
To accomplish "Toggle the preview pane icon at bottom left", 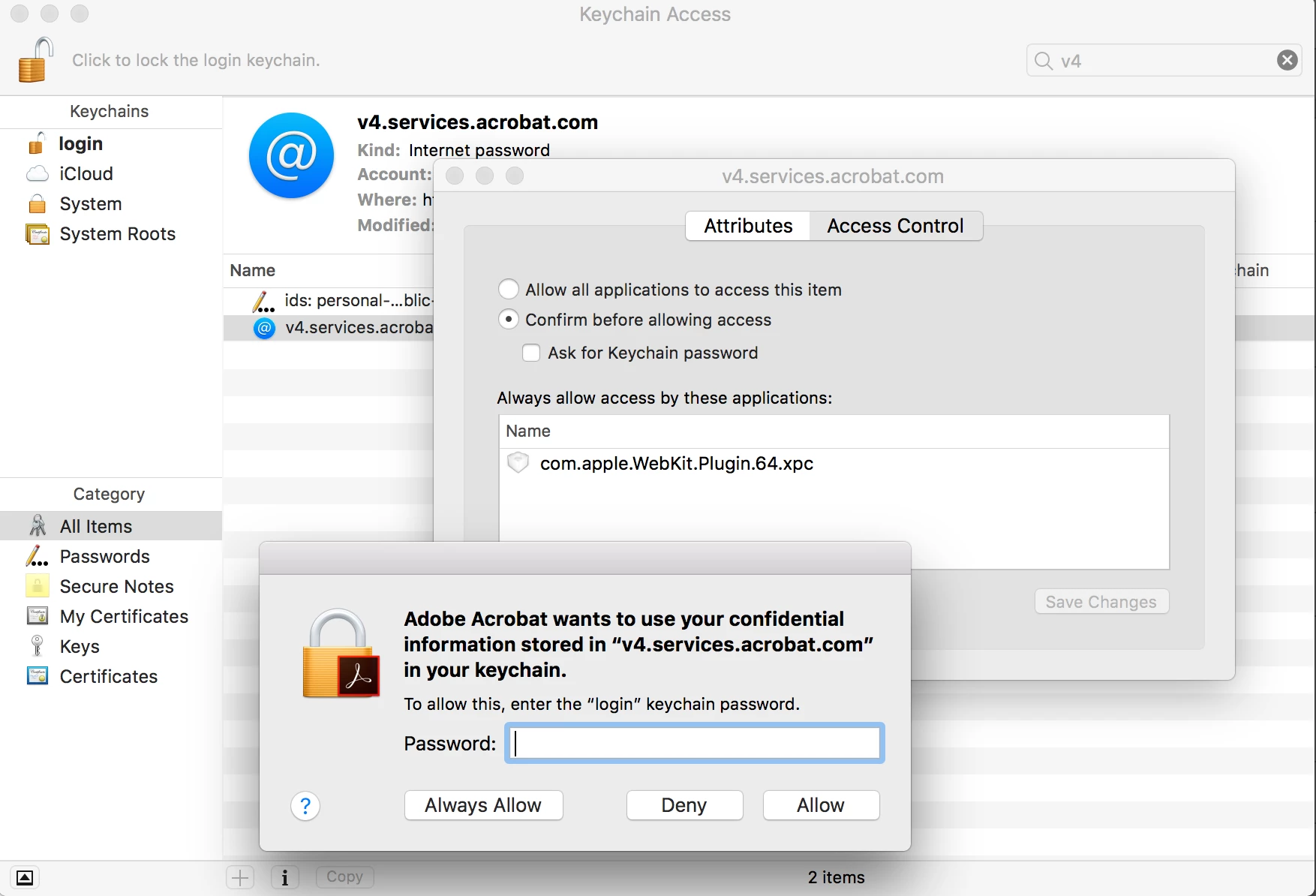I will [x=25, y=877].
